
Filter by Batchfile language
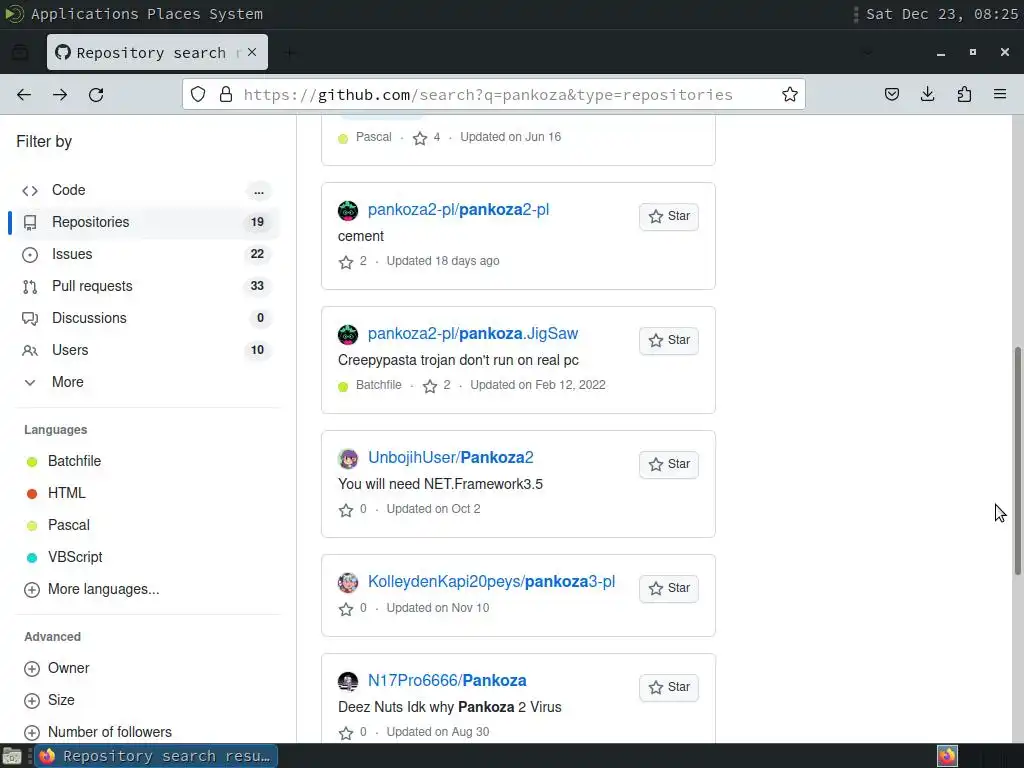point(74,461)
